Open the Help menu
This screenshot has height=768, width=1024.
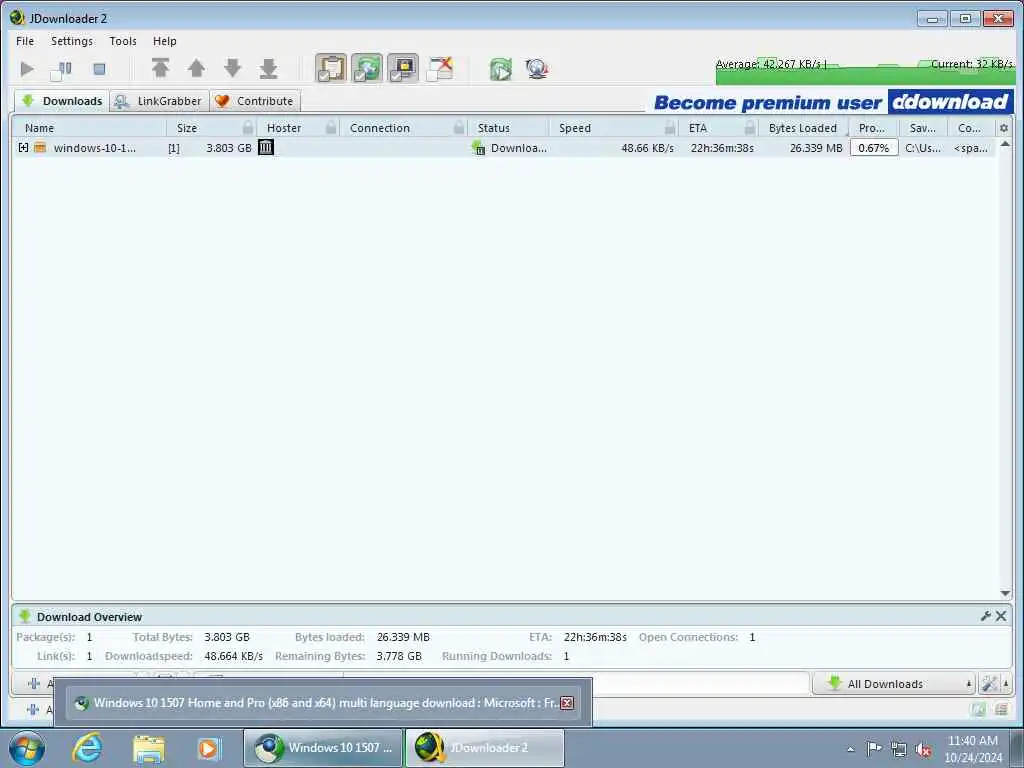point(165,41)
